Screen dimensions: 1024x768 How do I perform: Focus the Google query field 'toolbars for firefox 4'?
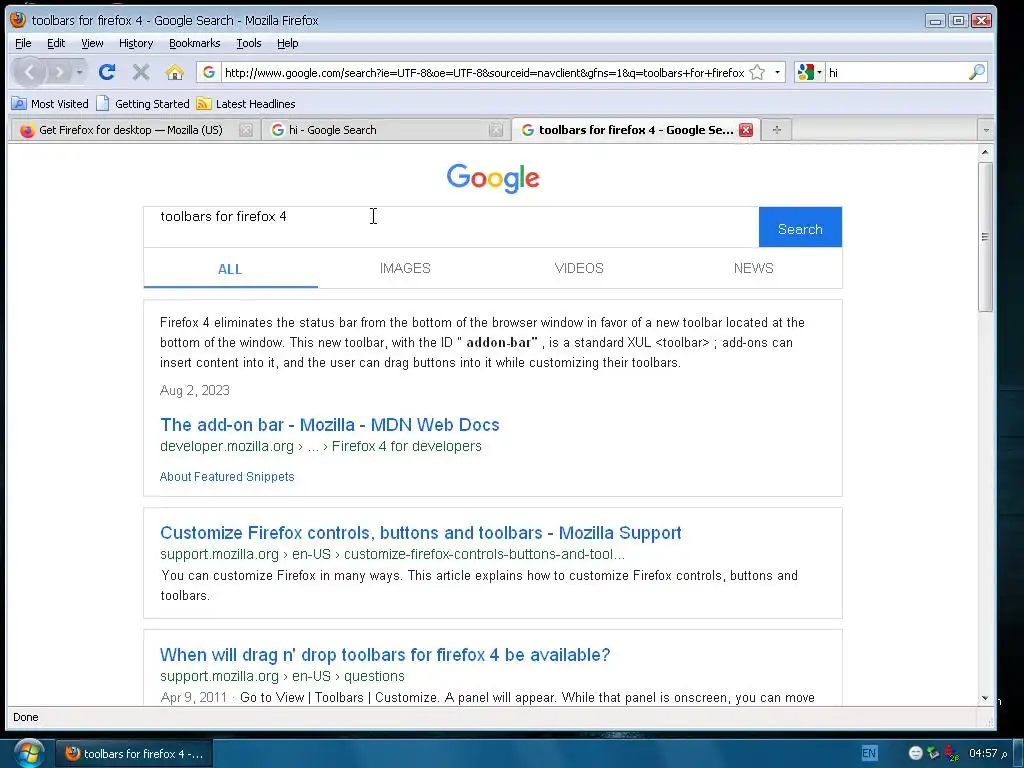click(451, 227)
